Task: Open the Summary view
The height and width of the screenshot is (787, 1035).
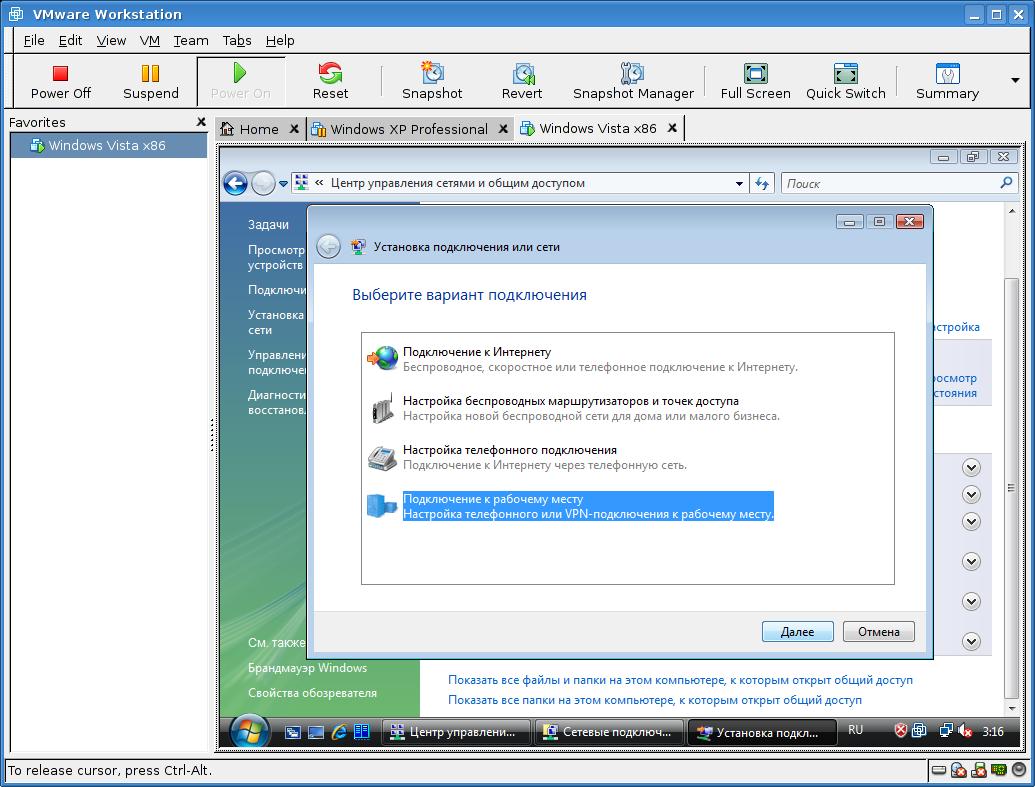Action: pyautogui.click(x=947, y=82)
